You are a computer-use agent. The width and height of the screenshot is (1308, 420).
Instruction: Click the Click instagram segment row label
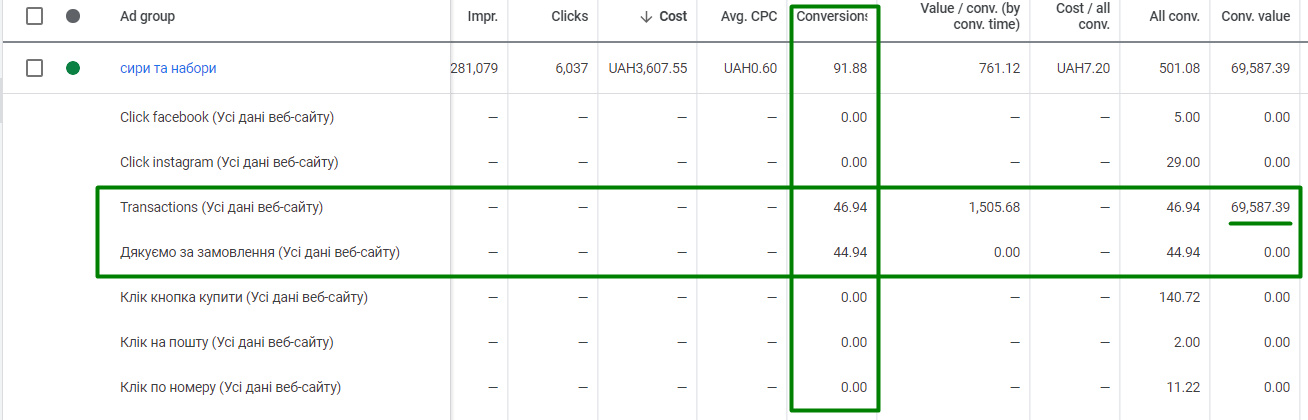[227, 162]
